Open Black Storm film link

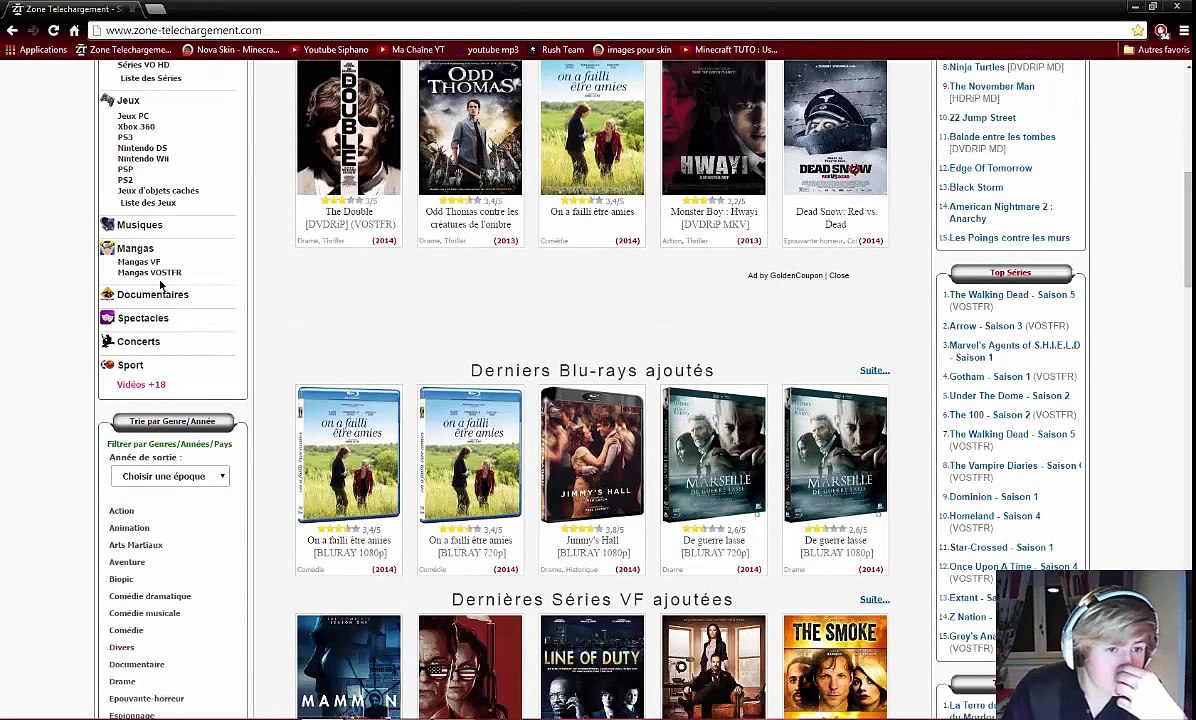[x=976, y=187]
